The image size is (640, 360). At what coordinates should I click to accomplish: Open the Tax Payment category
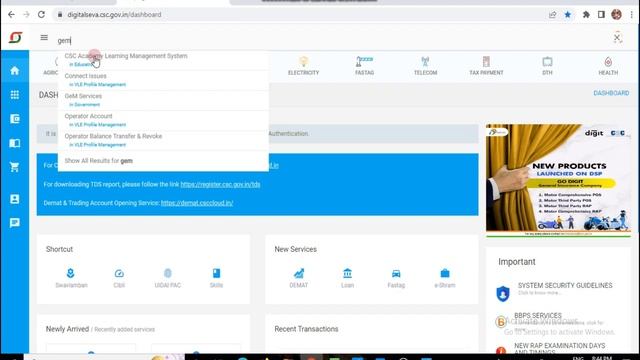coord(486,66)
